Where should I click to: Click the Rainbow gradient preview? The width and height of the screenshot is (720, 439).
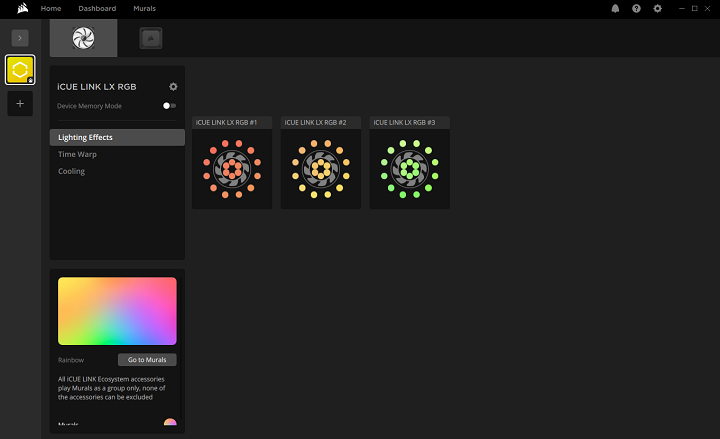click(x=117, y=311)
